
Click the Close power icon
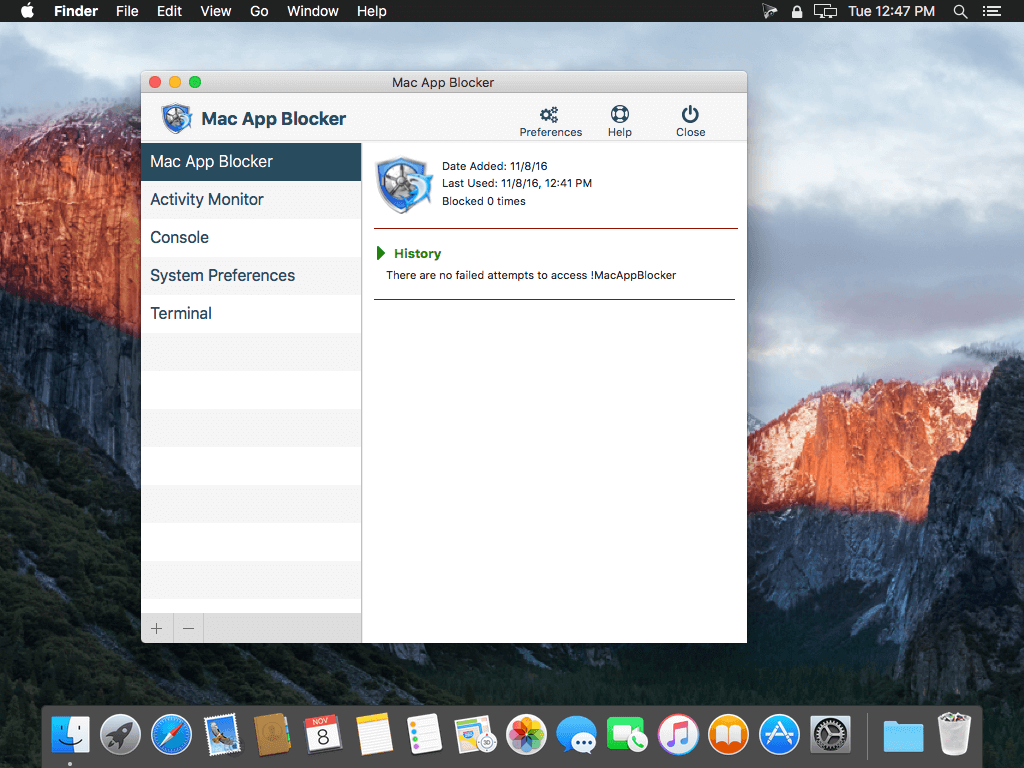690,114
